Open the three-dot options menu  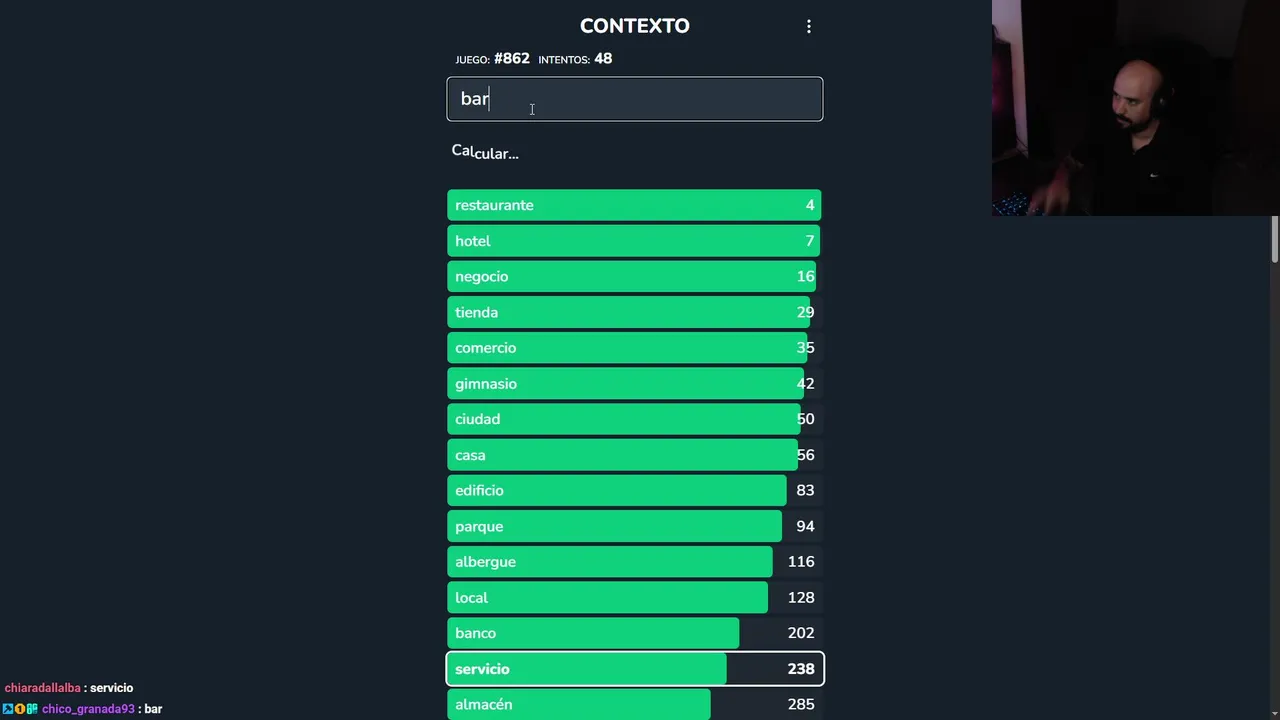tap(809, 27)
